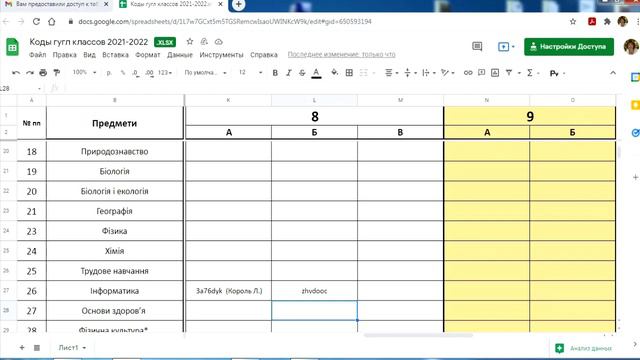Viewport: 640px width, 360px height.
Task: Move document with folder icon
Action: coord(204,42)
